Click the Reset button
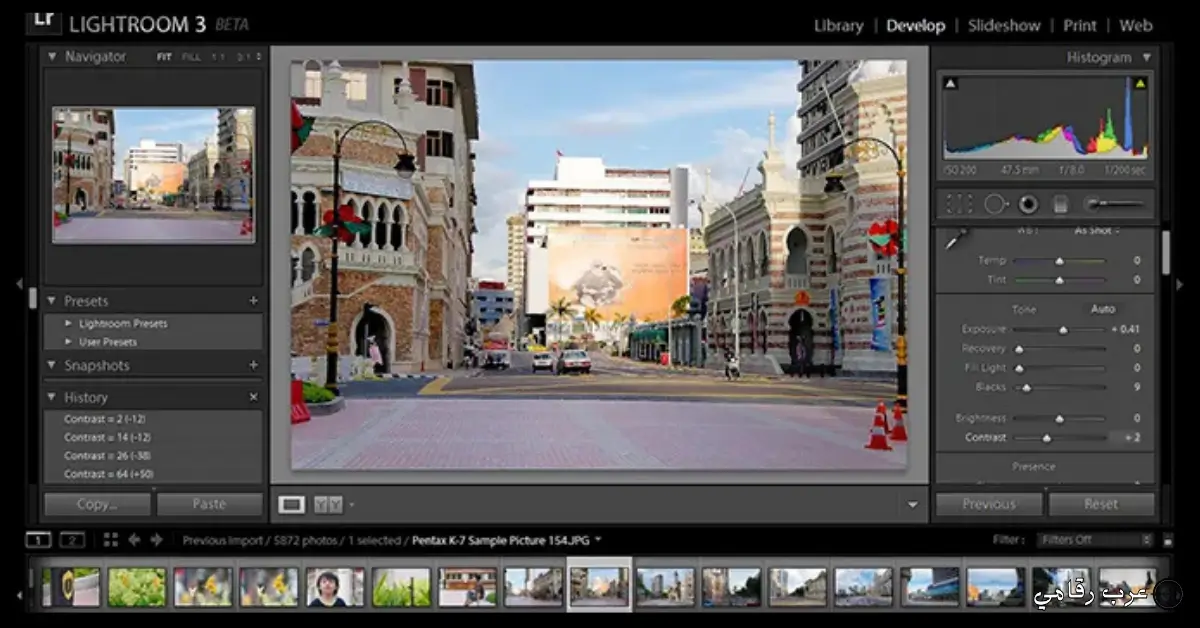 tap(1100, 504)
